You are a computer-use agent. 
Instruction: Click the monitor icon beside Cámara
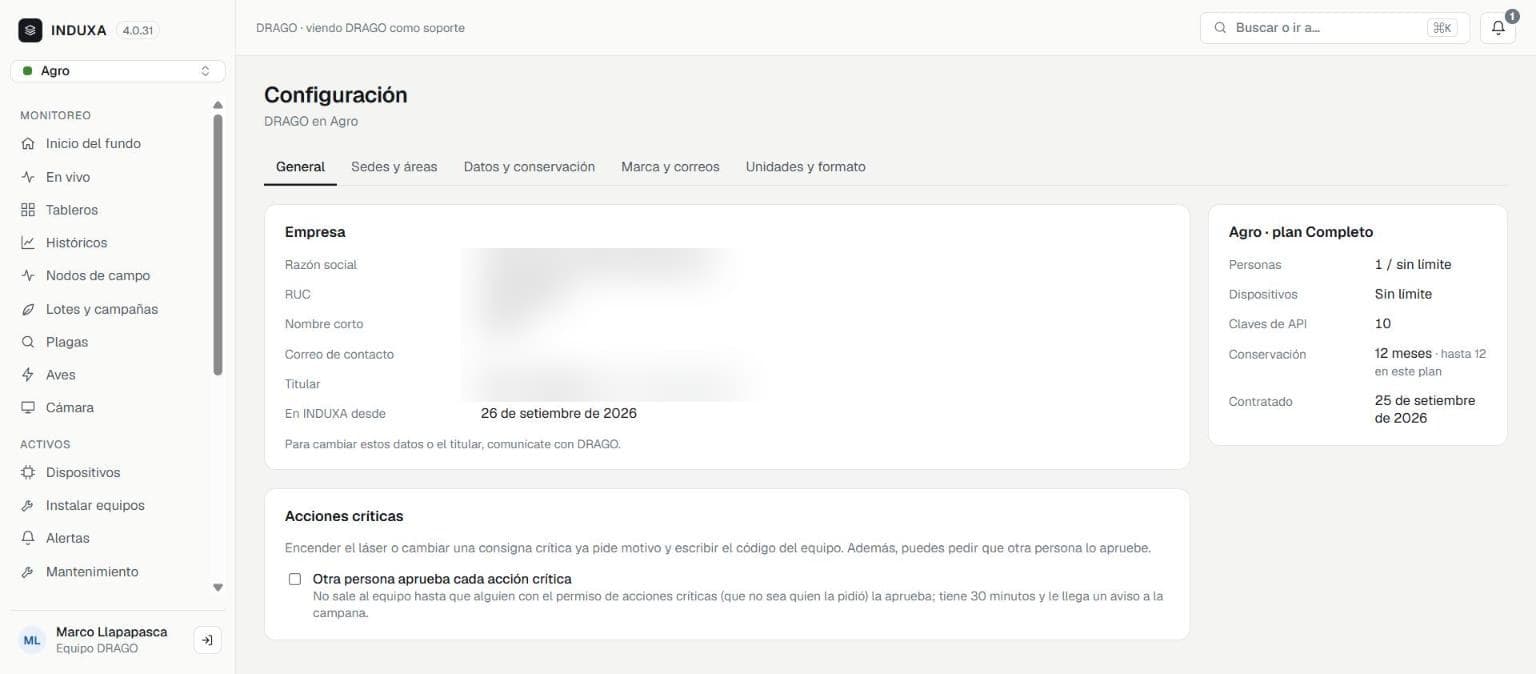28,408
